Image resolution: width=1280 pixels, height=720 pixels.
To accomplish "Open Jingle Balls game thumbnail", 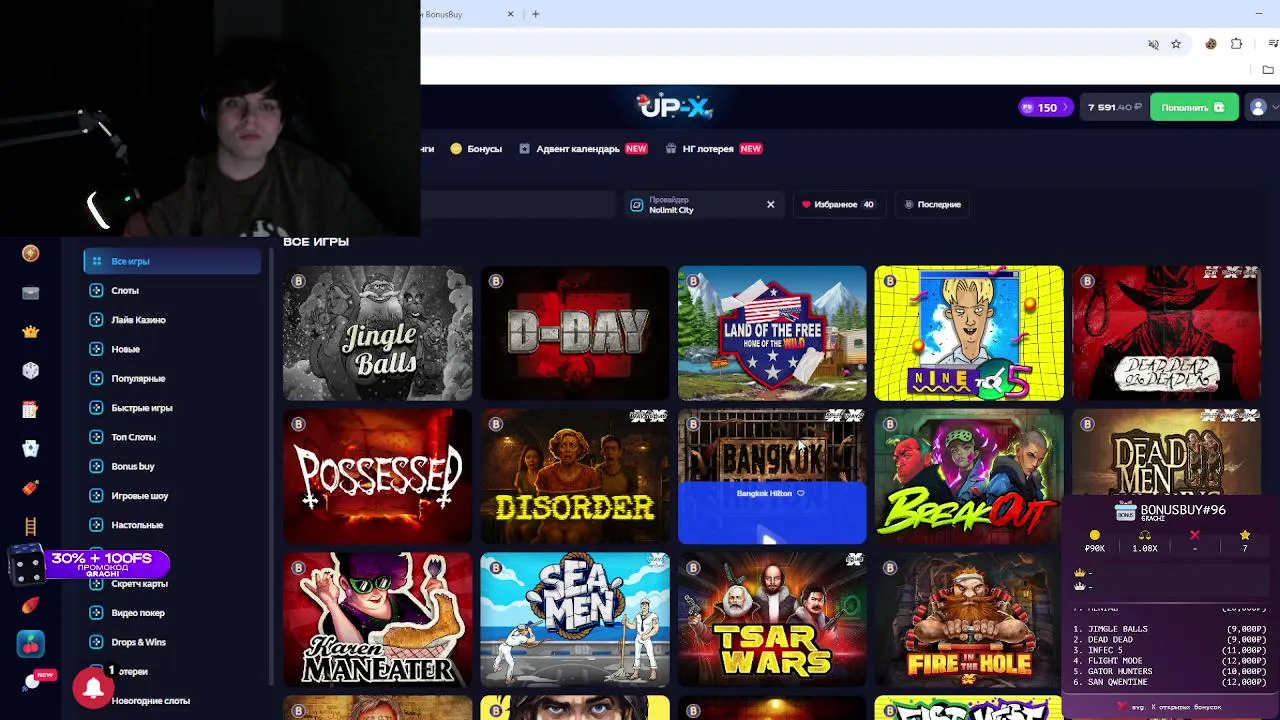I will pyautogui.click(x=377, y=333).
